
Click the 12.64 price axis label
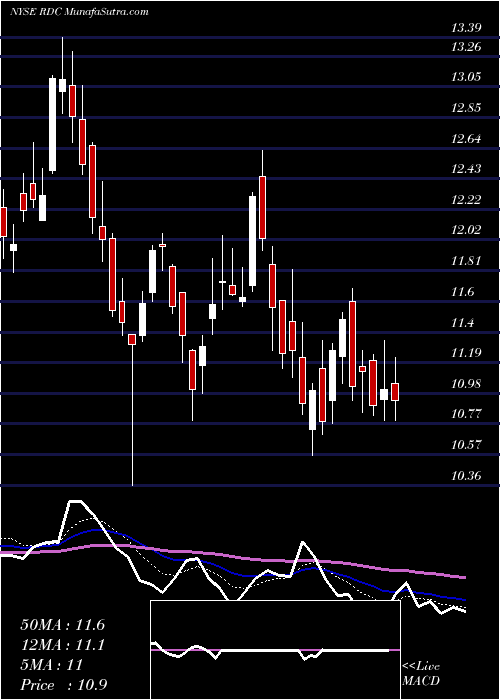(466, 138)
